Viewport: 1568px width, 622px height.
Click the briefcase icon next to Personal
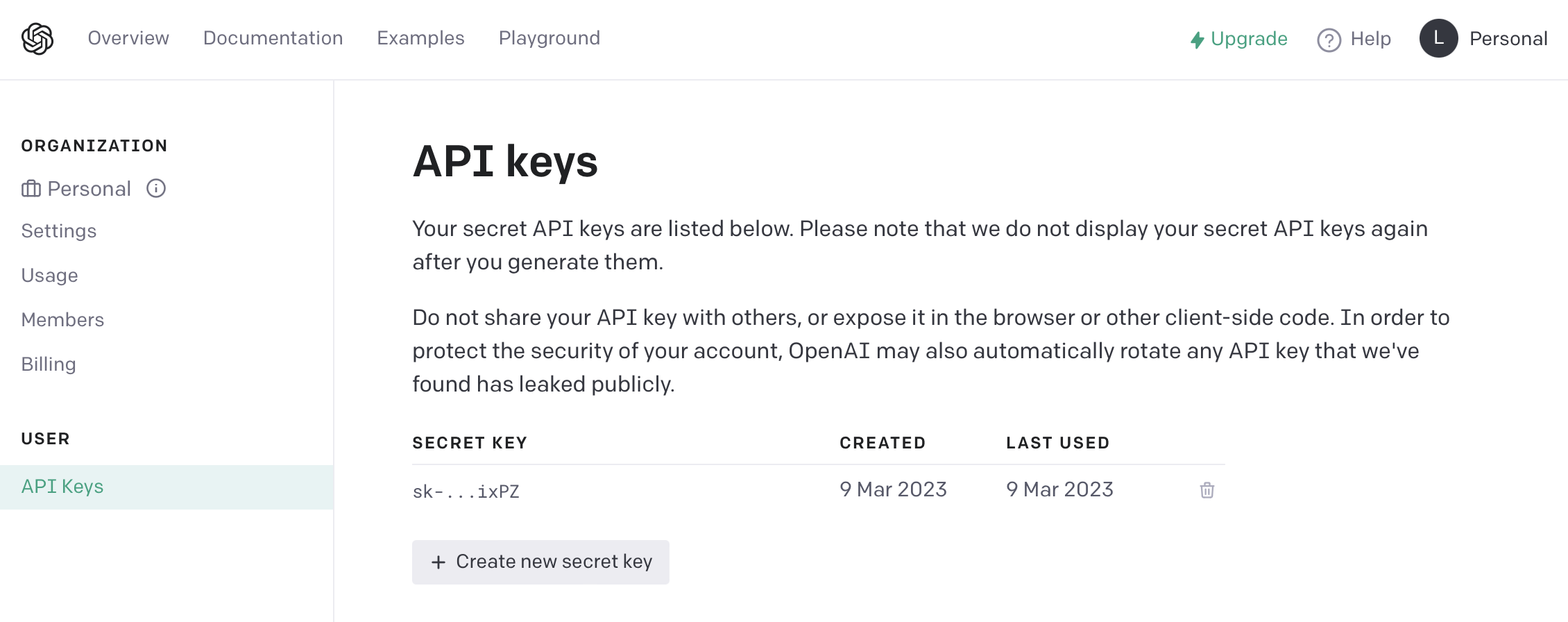(x=31, y=188)
